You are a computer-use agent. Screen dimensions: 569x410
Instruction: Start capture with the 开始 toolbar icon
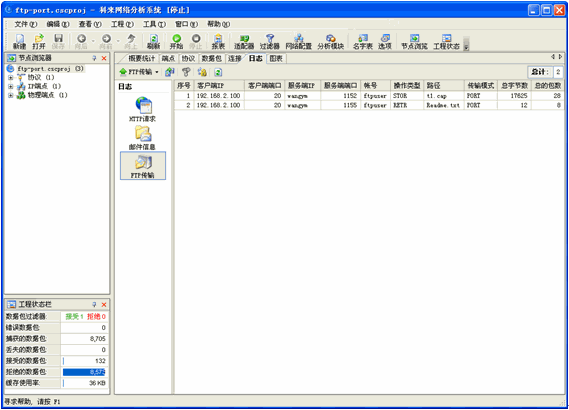click(x=176, y=42)
